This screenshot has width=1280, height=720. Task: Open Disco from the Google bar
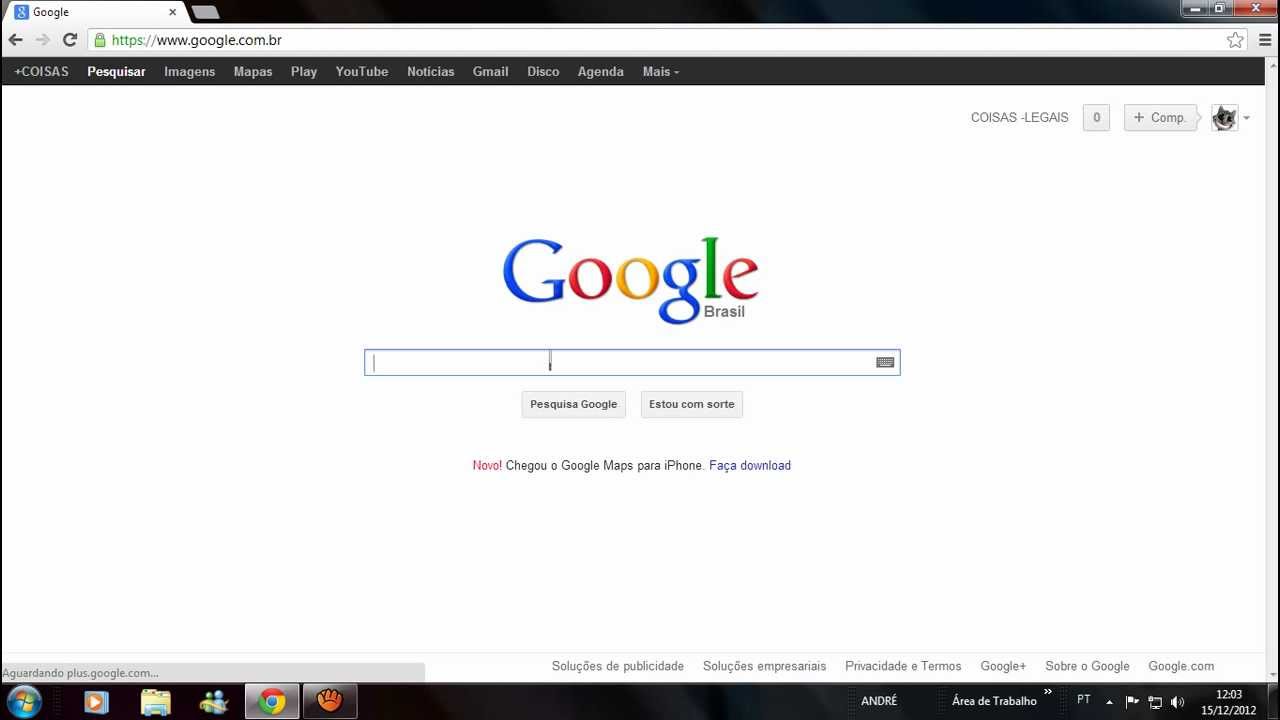[543, 72]
